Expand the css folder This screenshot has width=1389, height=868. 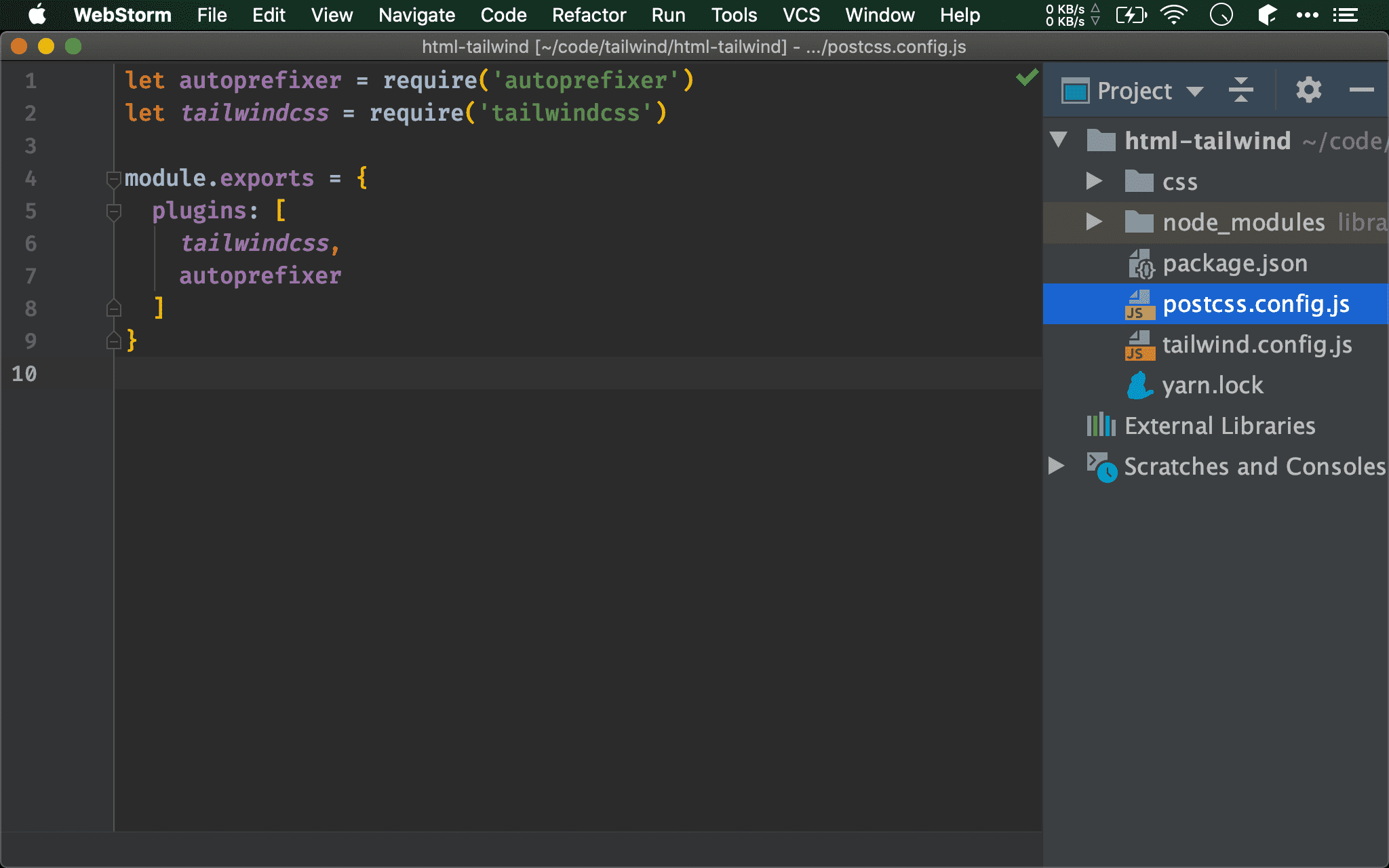[x=1093, y=181]
